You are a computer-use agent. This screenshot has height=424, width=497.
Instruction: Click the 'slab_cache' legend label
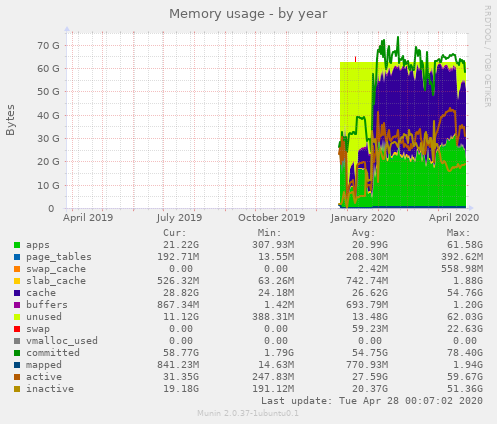pyautogui.click(x=56, y=281)
